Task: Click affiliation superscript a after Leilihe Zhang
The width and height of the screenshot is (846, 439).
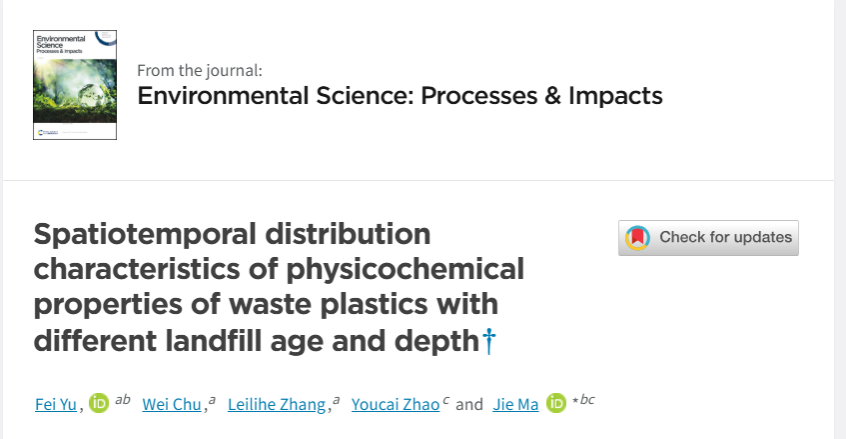Action: pos(336,400)
